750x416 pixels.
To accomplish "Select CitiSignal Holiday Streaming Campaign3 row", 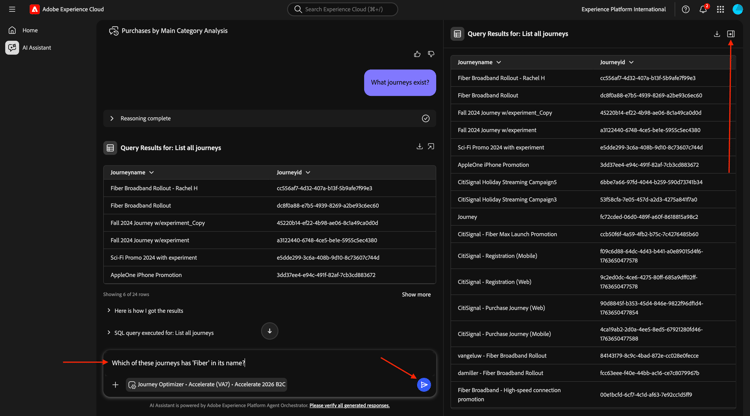I will point(593,199).
